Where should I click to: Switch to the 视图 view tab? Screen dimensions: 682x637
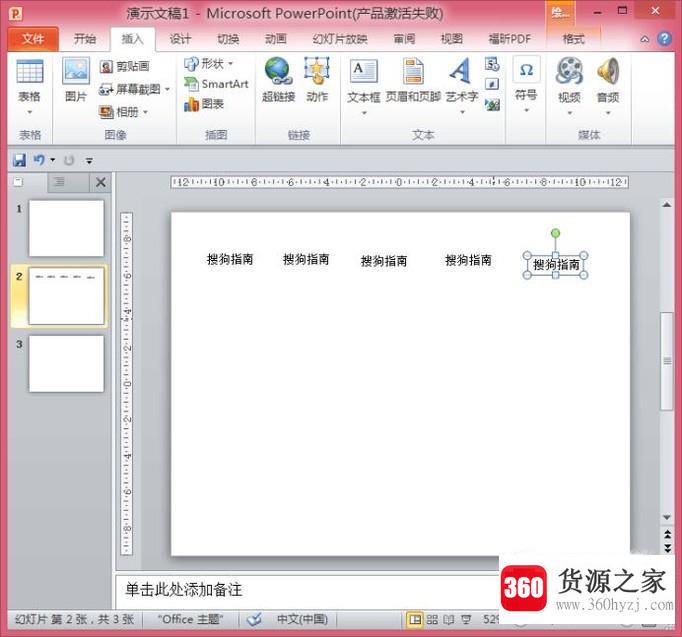coord(451,39)
